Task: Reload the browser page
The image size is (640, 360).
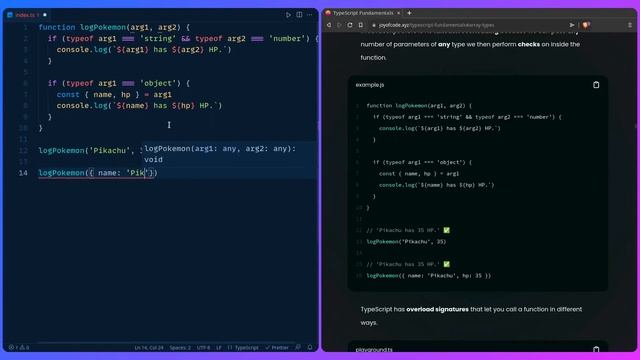Action: [350, 25]
